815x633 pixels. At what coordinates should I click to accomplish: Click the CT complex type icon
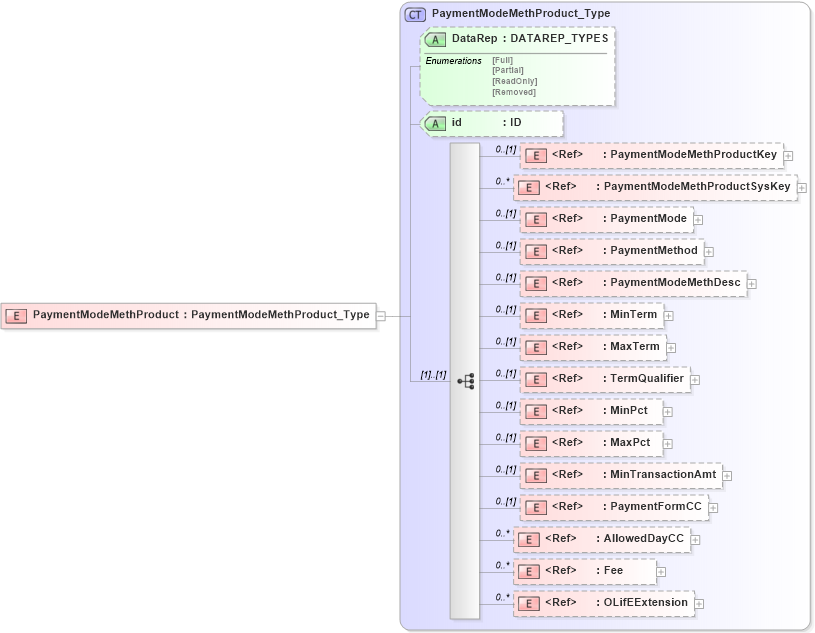tap(414, 14)
